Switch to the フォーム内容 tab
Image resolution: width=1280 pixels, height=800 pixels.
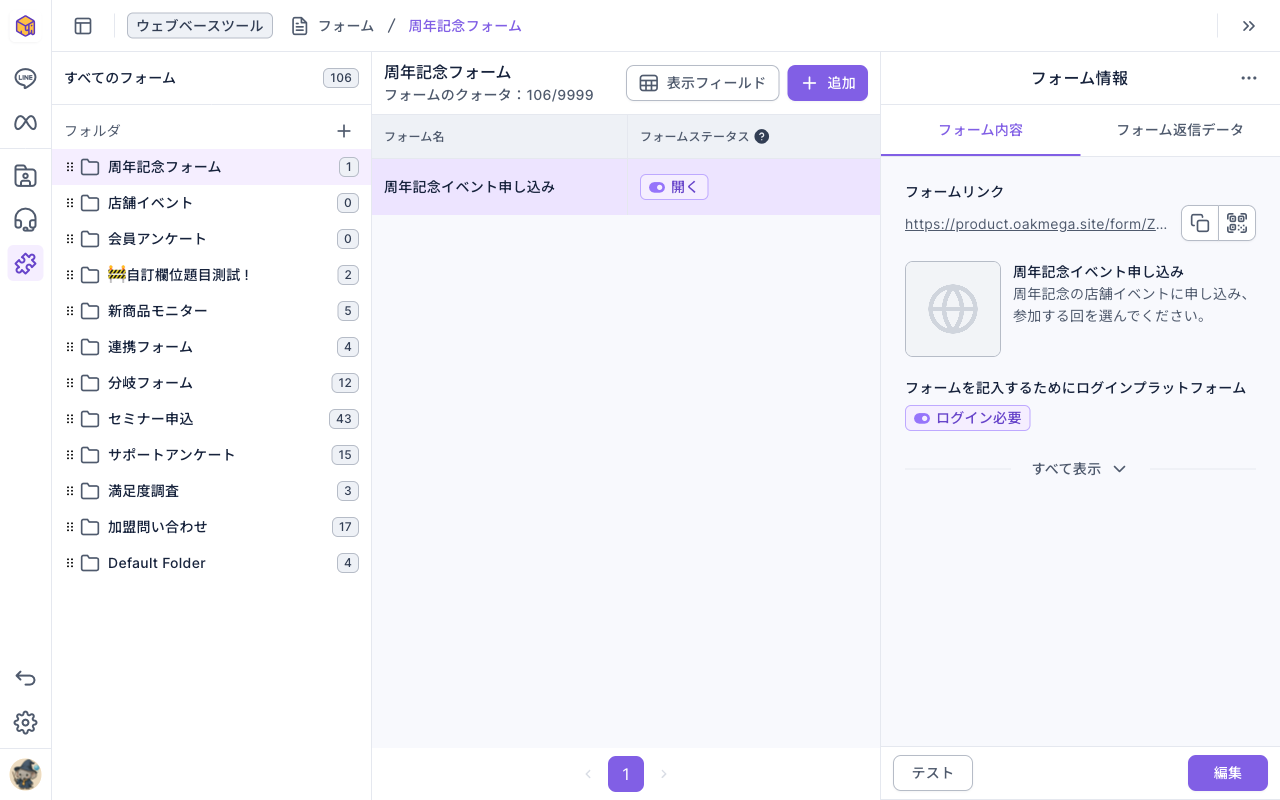(980, 130)
